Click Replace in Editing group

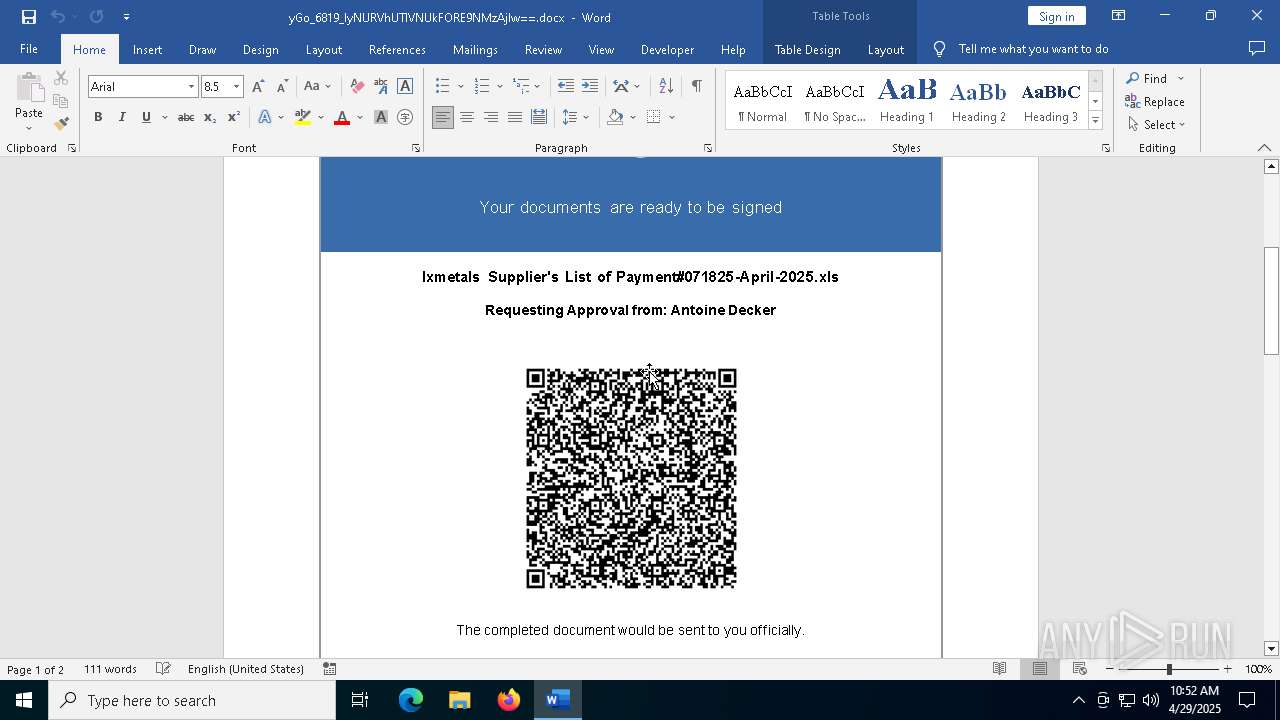tap(1155, 102)
